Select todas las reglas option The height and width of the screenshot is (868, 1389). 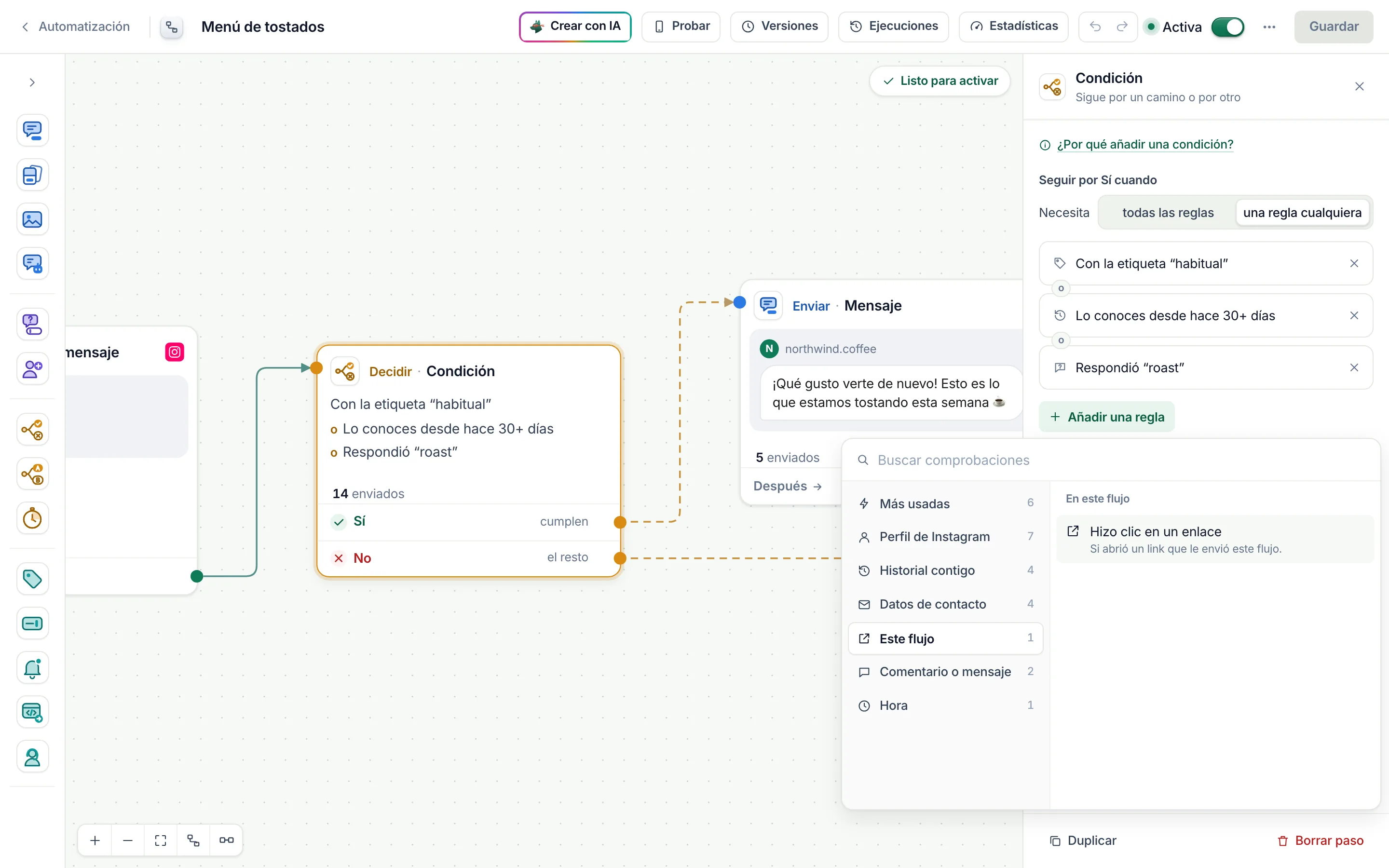coord(1168,212)
